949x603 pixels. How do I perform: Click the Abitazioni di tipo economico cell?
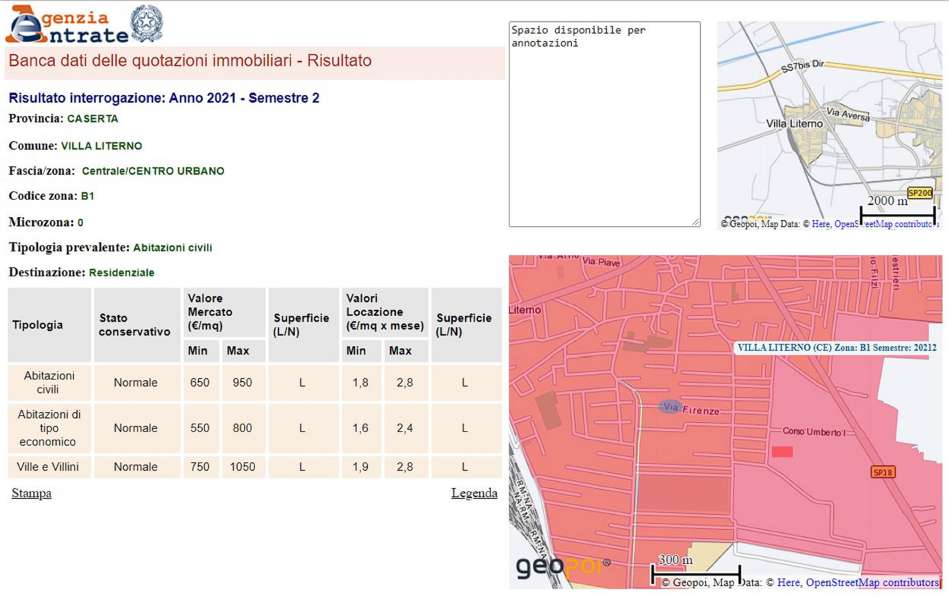click(x=49, y=428)
